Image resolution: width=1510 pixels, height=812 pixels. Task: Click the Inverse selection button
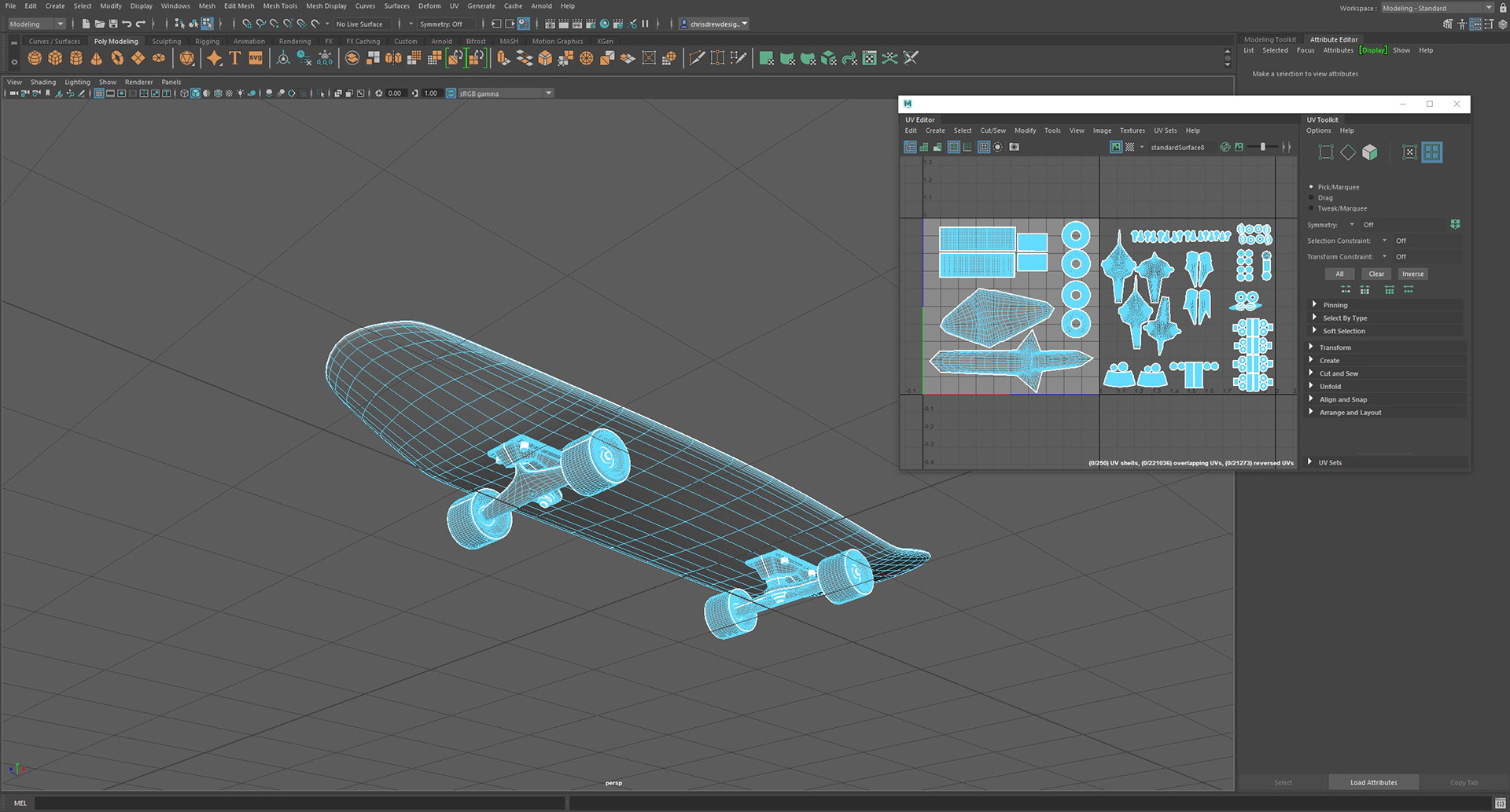point(1412,274)
